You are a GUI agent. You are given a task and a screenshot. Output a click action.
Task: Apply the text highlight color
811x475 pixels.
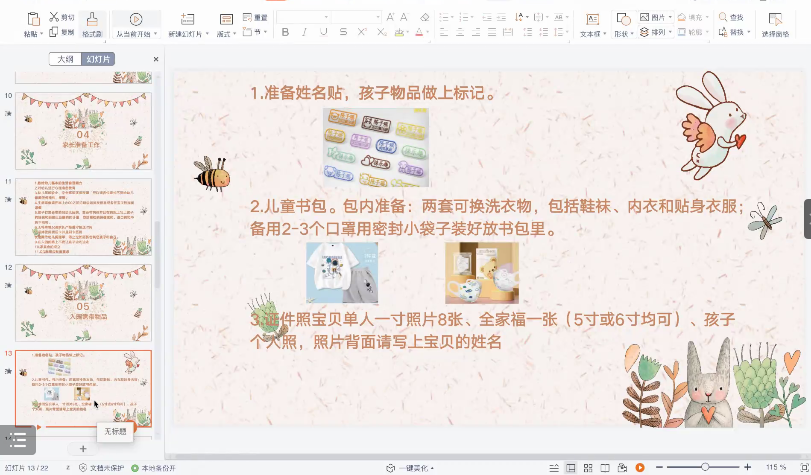[399, 32]
